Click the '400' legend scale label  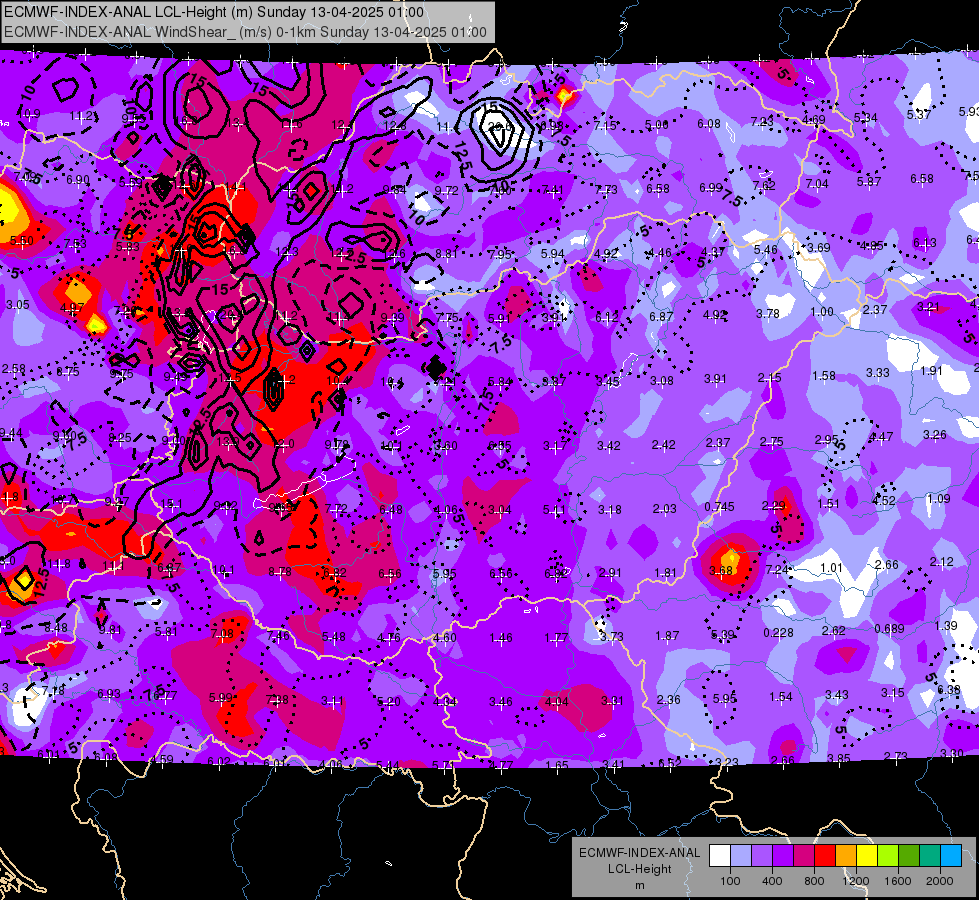772,881
